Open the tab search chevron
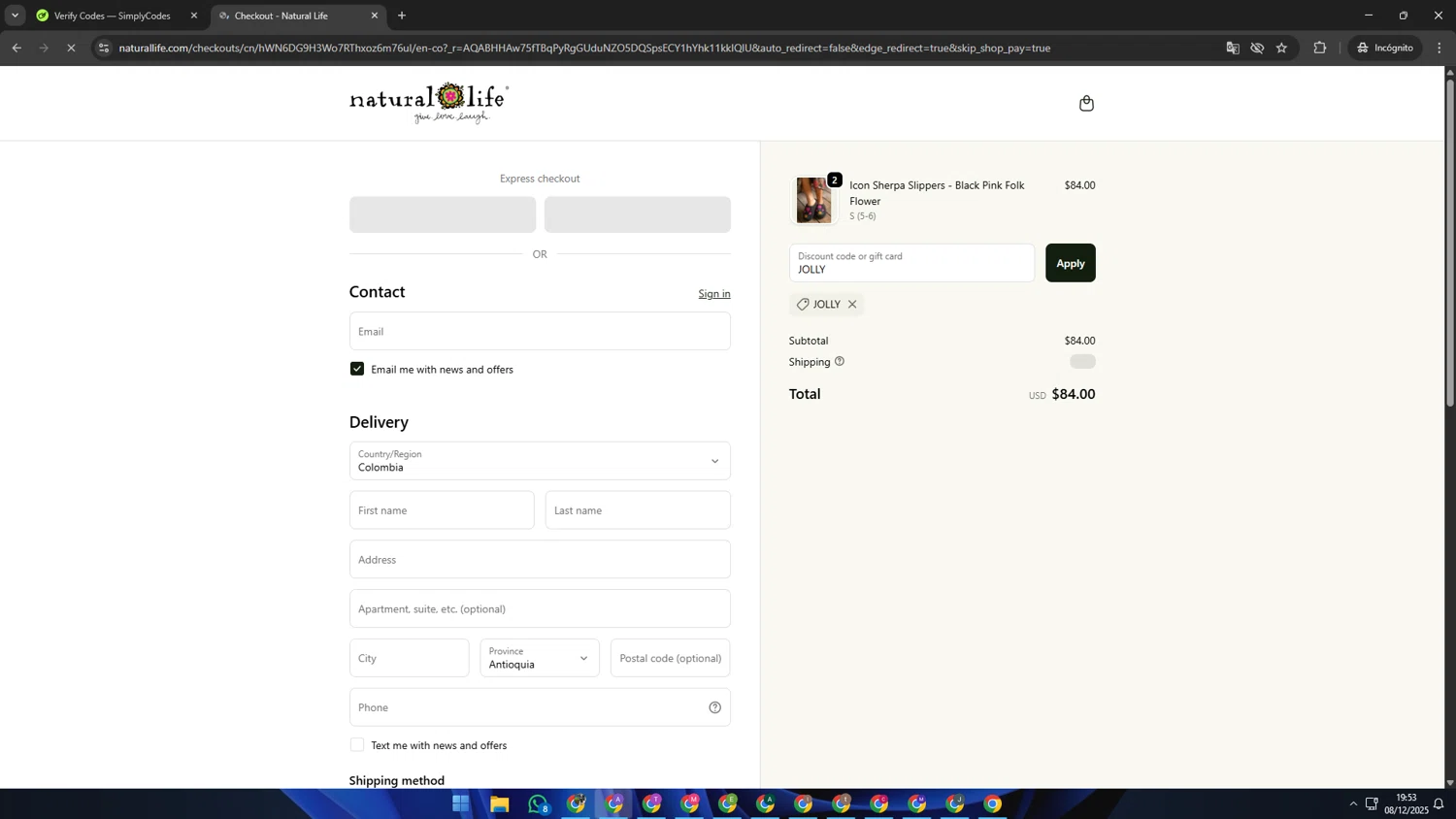This screenshot has height=819, width=1456. click(15, 16)
